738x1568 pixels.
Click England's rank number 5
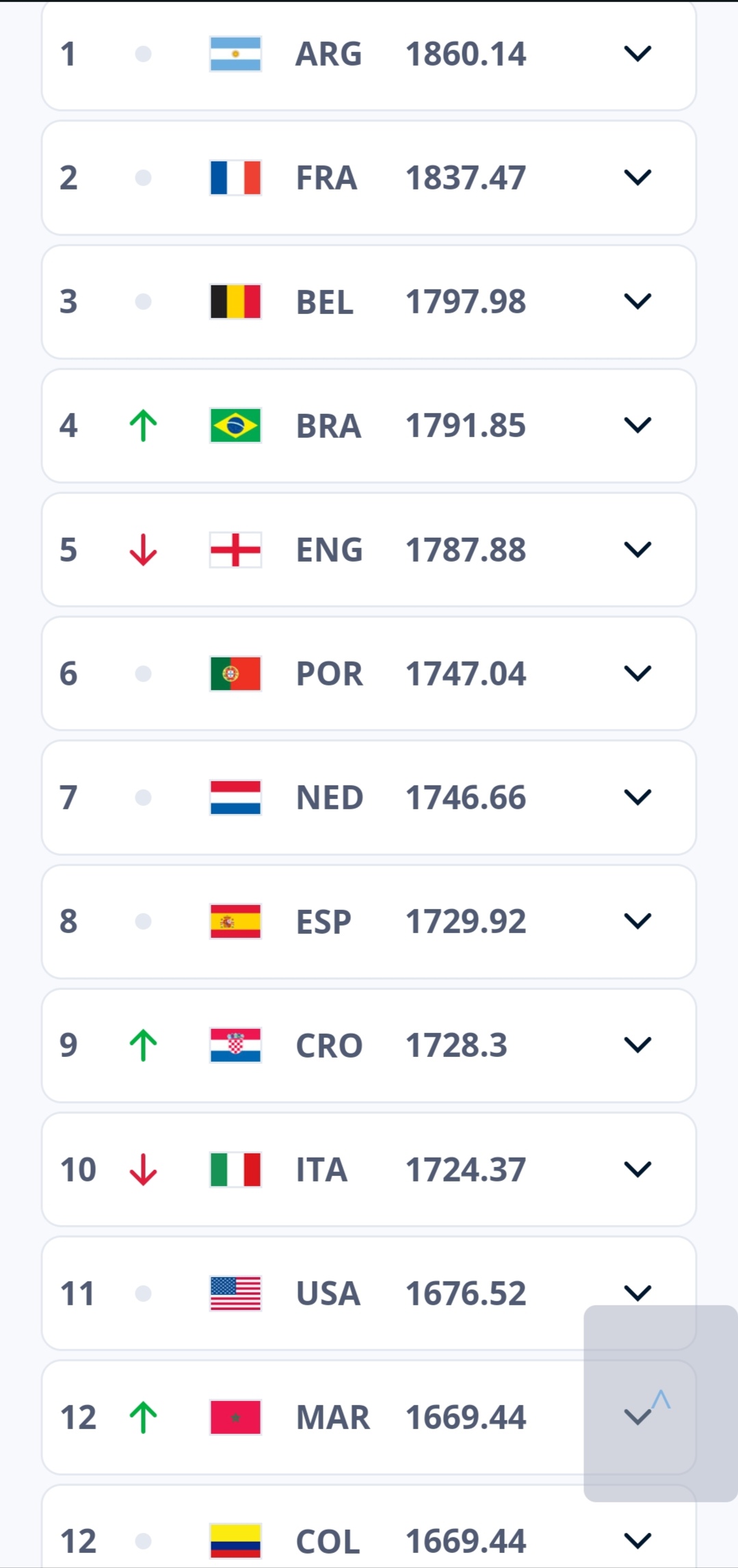click(68, 549)
